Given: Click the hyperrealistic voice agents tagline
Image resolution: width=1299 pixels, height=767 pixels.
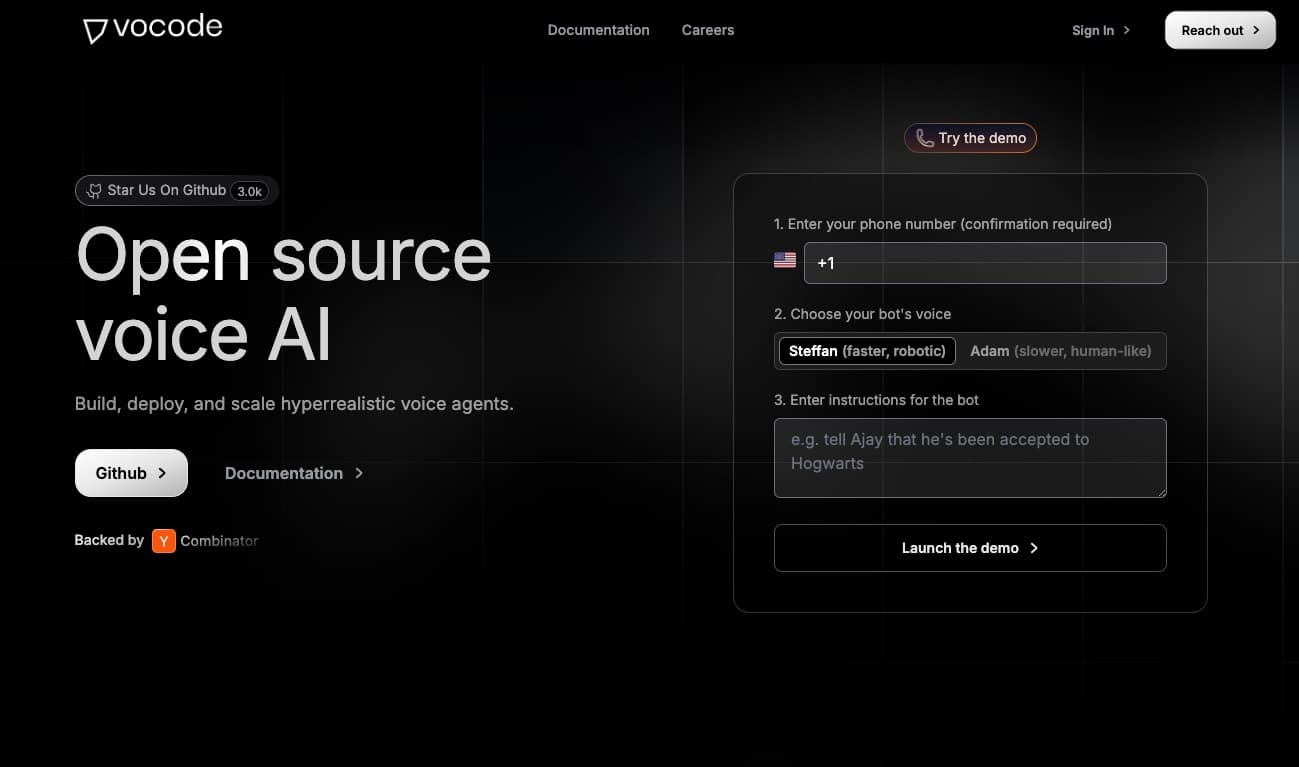Looking at the screenshot, I should [x=294, y=404].
